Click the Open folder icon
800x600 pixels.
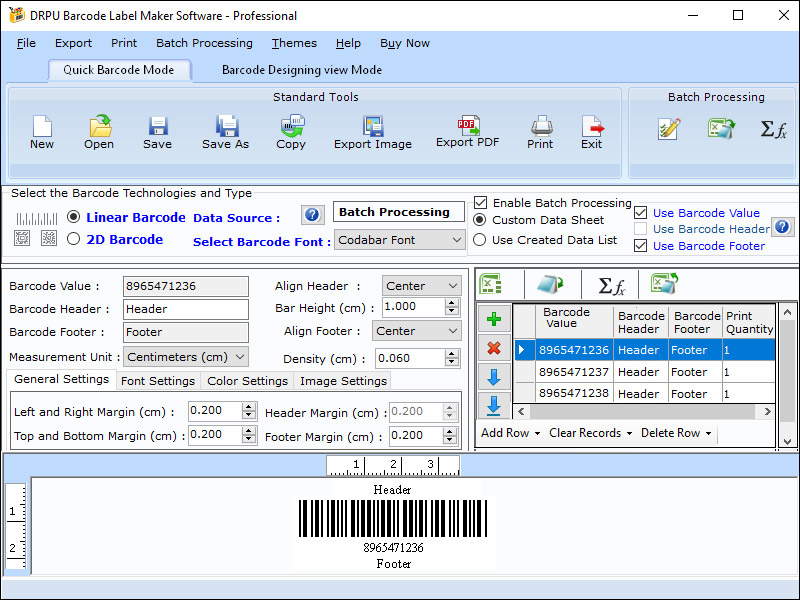click(99, 127)
